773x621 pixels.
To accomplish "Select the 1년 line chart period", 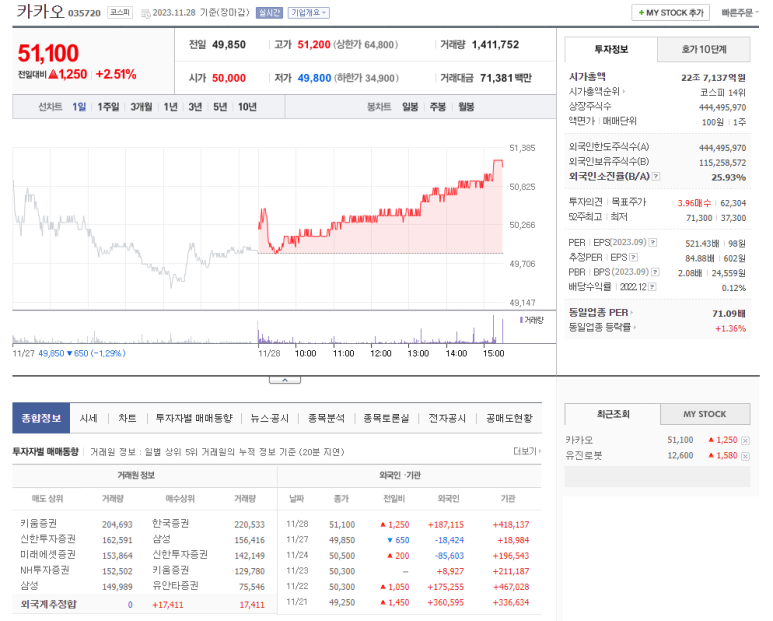I will (x=171, y=107).
